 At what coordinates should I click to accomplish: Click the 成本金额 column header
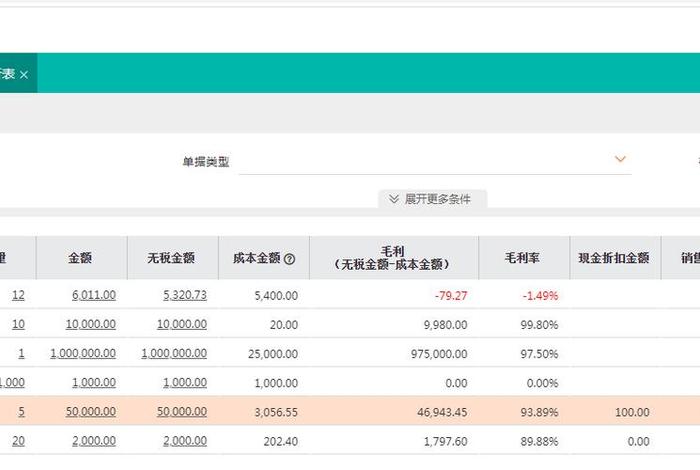(264, 258)
